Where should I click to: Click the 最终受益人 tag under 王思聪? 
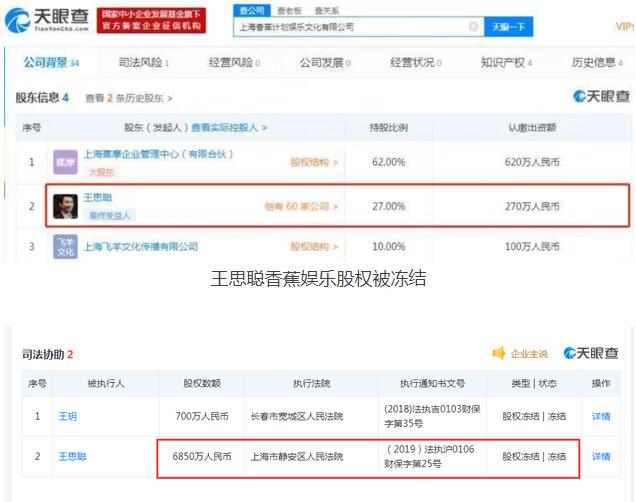110,216
